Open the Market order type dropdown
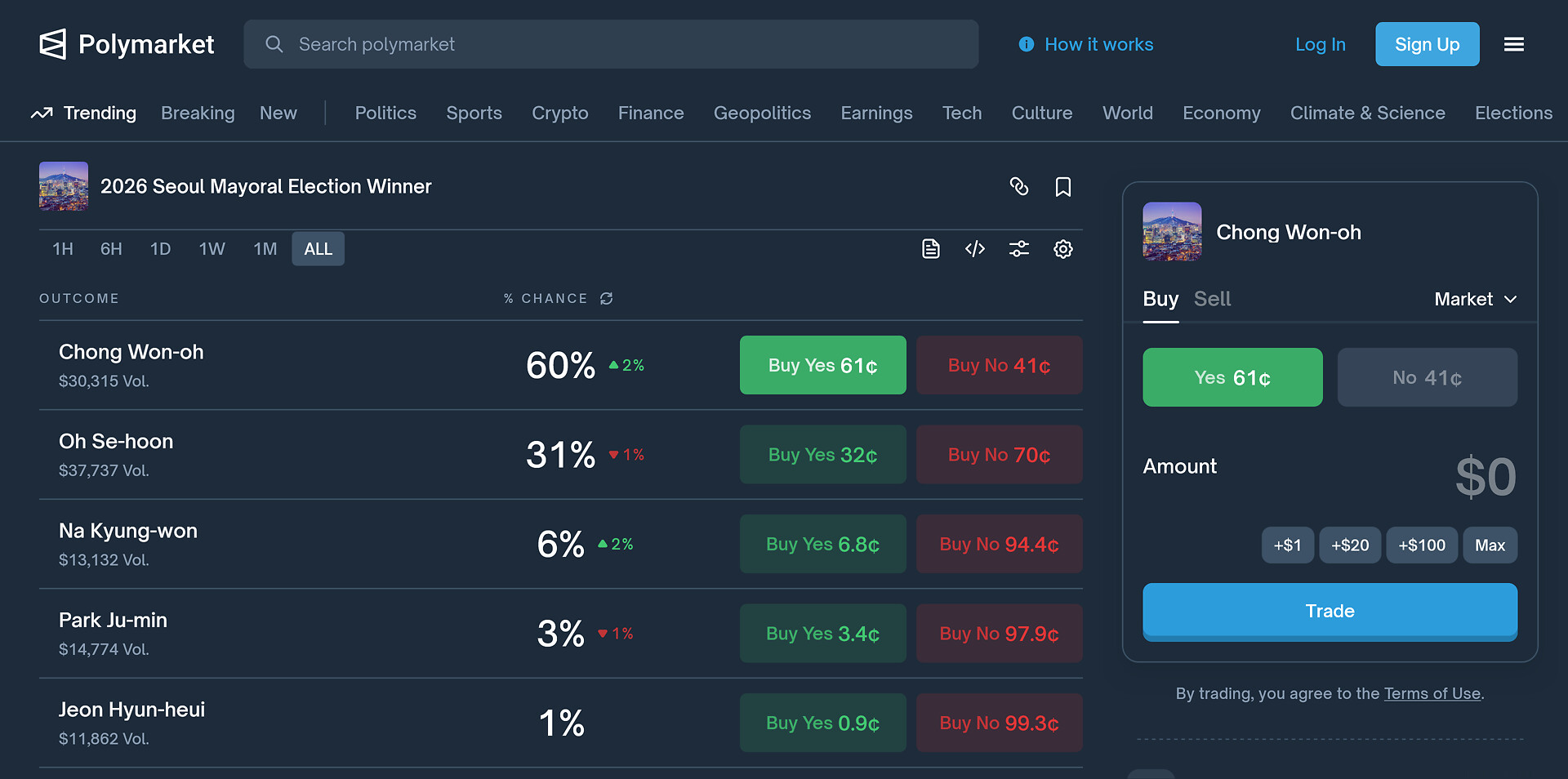The image size is (1568, 779). click(x=1476, y=299)
